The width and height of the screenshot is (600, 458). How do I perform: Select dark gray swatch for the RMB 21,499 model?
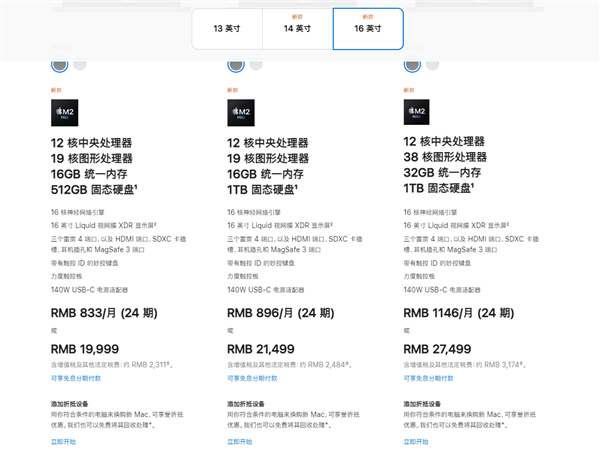(x=236, y=65)
